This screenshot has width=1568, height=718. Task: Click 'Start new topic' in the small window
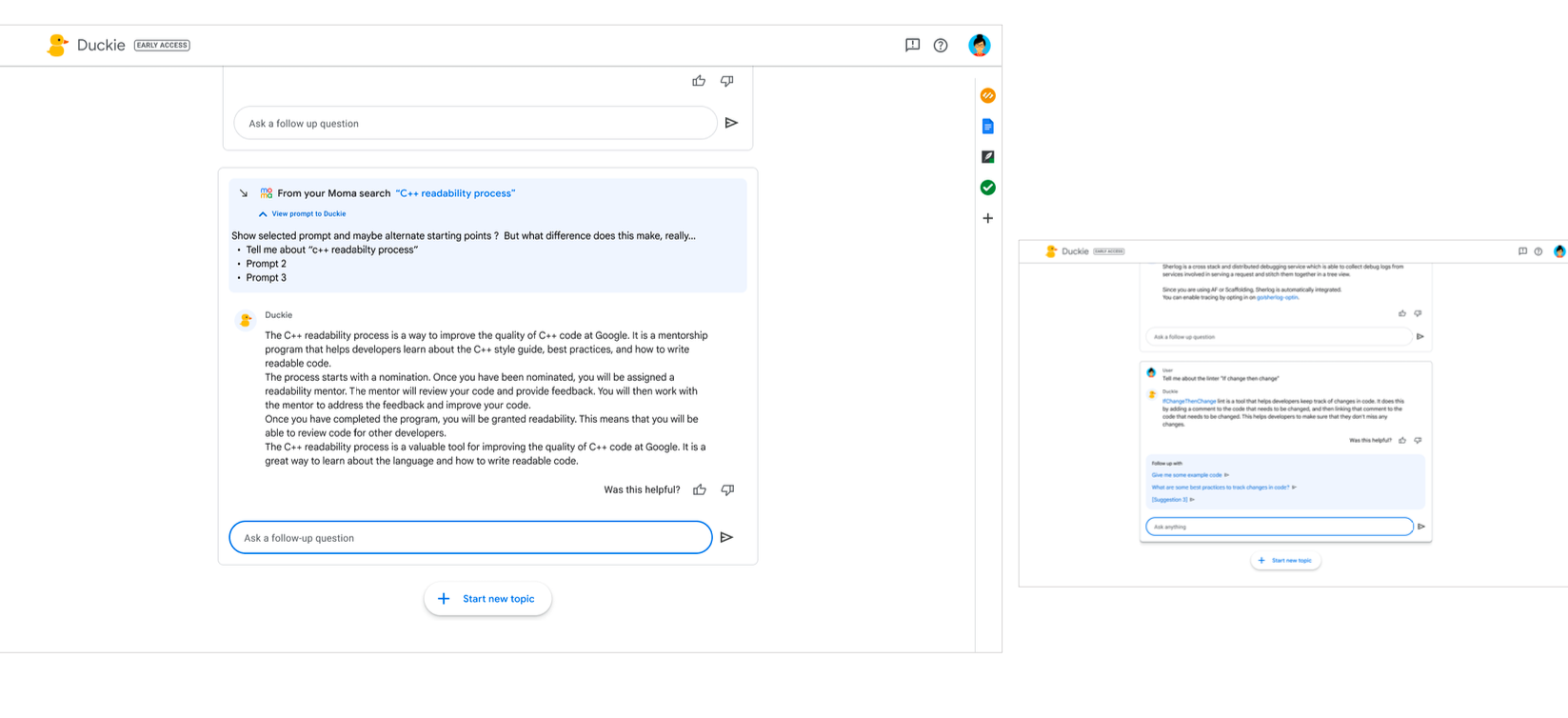click(1285, 561)
